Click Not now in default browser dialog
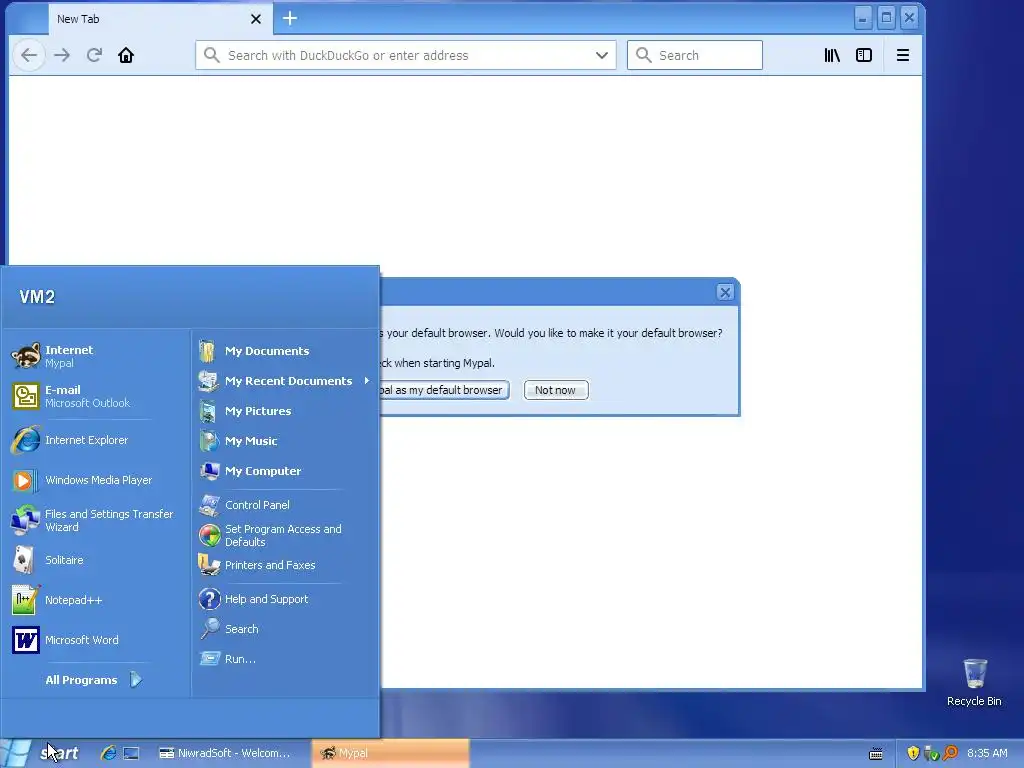This screenshot has height=768, width=1024. 556,390
